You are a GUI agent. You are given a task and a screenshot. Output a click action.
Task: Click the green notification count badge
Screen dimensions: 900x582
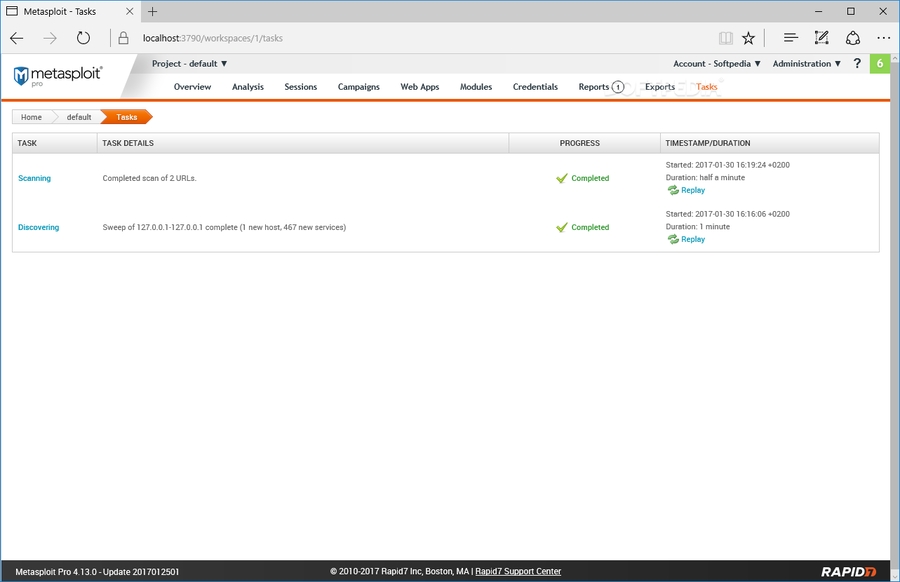tap(879, 64)
